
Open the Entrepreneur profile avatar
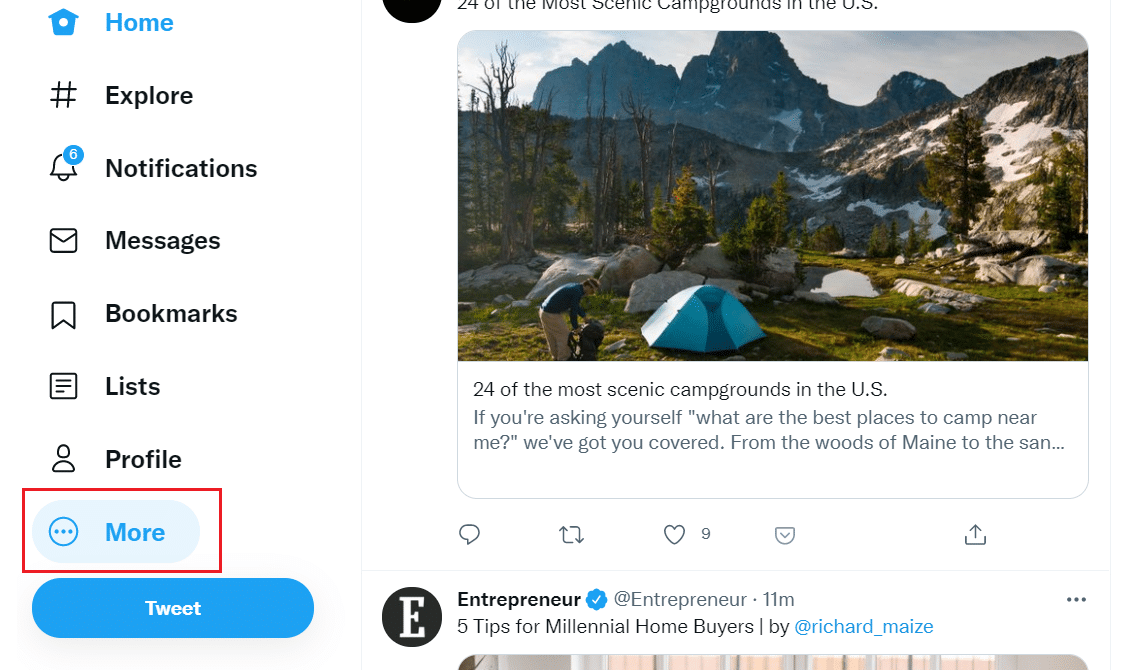tap(412, 617)
